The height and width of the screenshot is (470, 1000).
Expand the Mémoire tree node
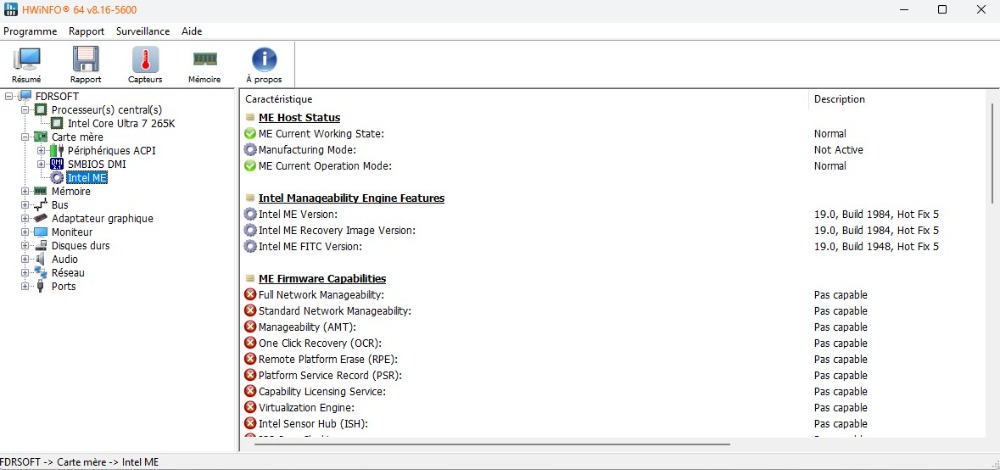(x=25, y=191)
